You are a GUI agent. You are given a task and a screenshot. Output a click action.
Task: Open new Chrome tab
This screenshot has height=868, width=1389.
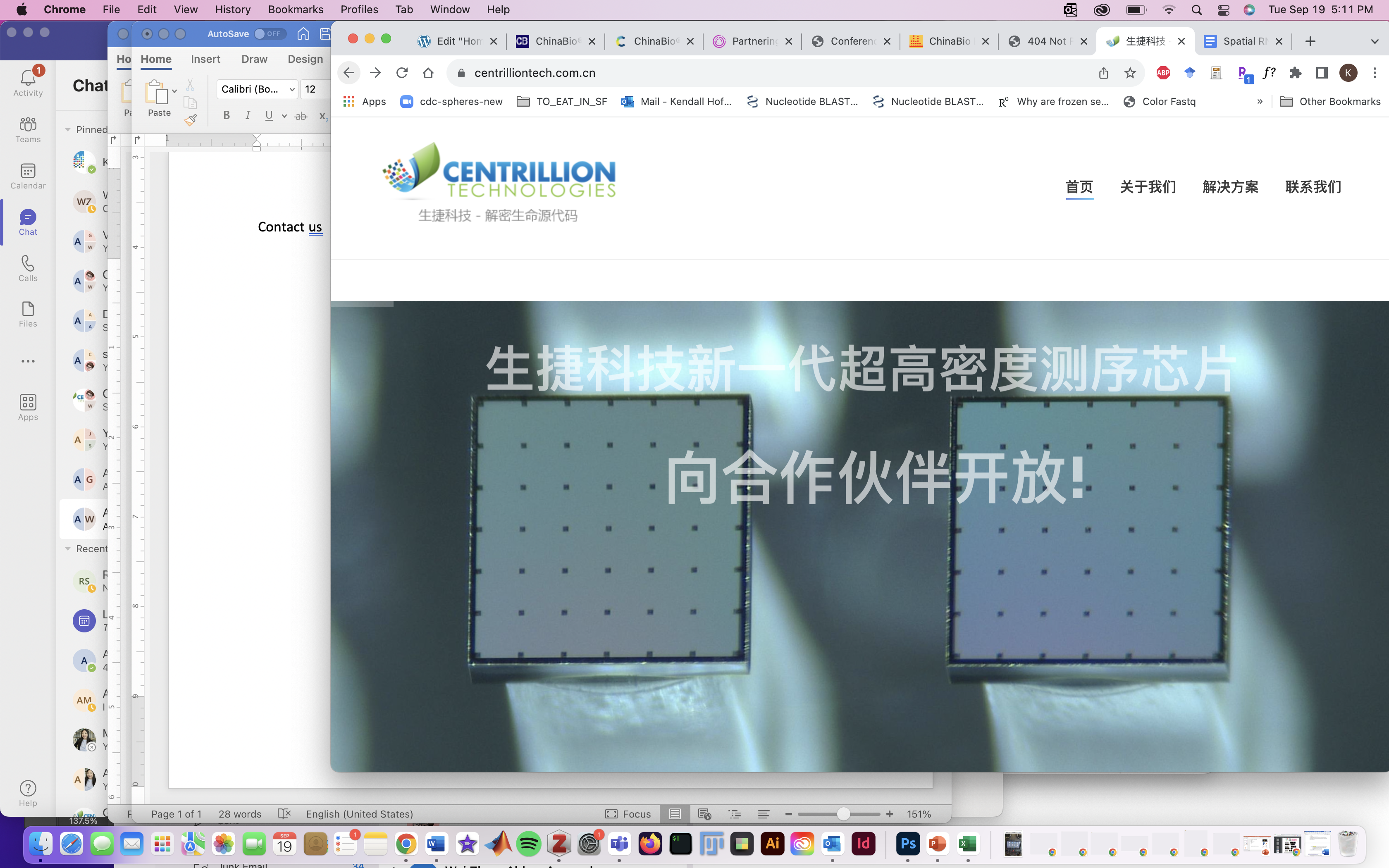1310,41
